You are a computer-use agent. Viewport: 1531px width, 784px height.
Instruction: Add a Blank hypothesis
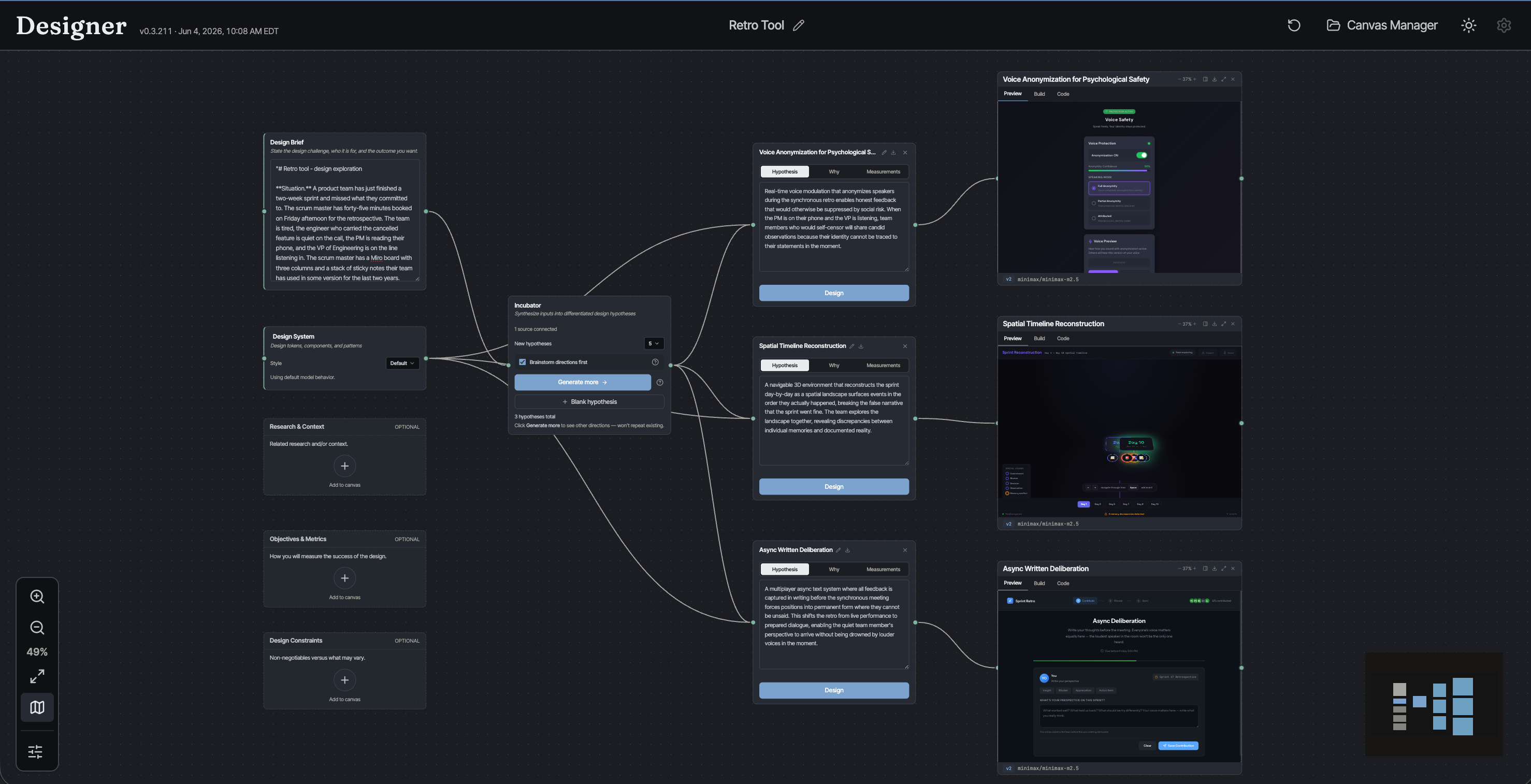click(589, 402)
